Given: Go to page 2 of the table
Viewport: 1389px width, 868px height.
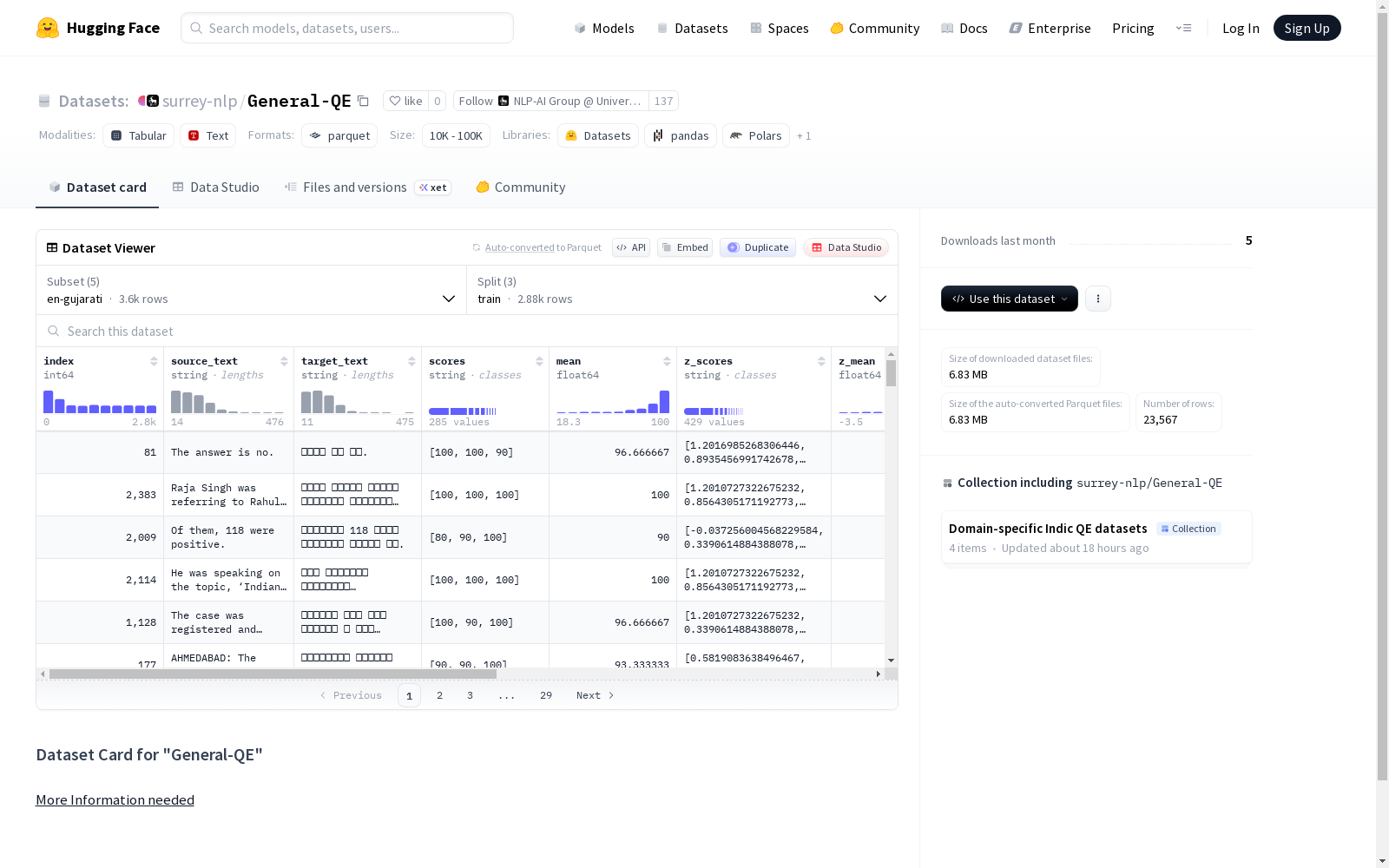Looking at the screenshot, I should (x=440, y=695).
